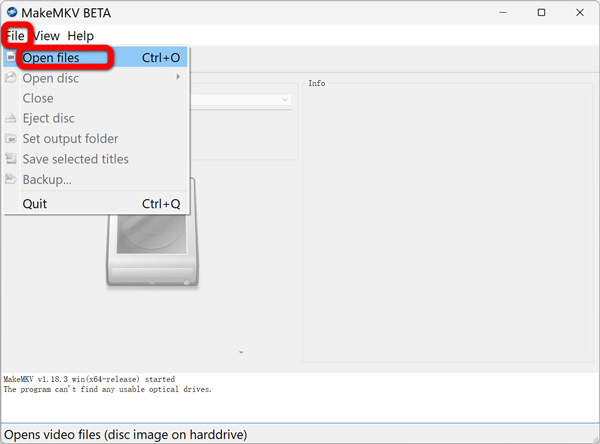Click the Eject disc icon

point(11,118)
